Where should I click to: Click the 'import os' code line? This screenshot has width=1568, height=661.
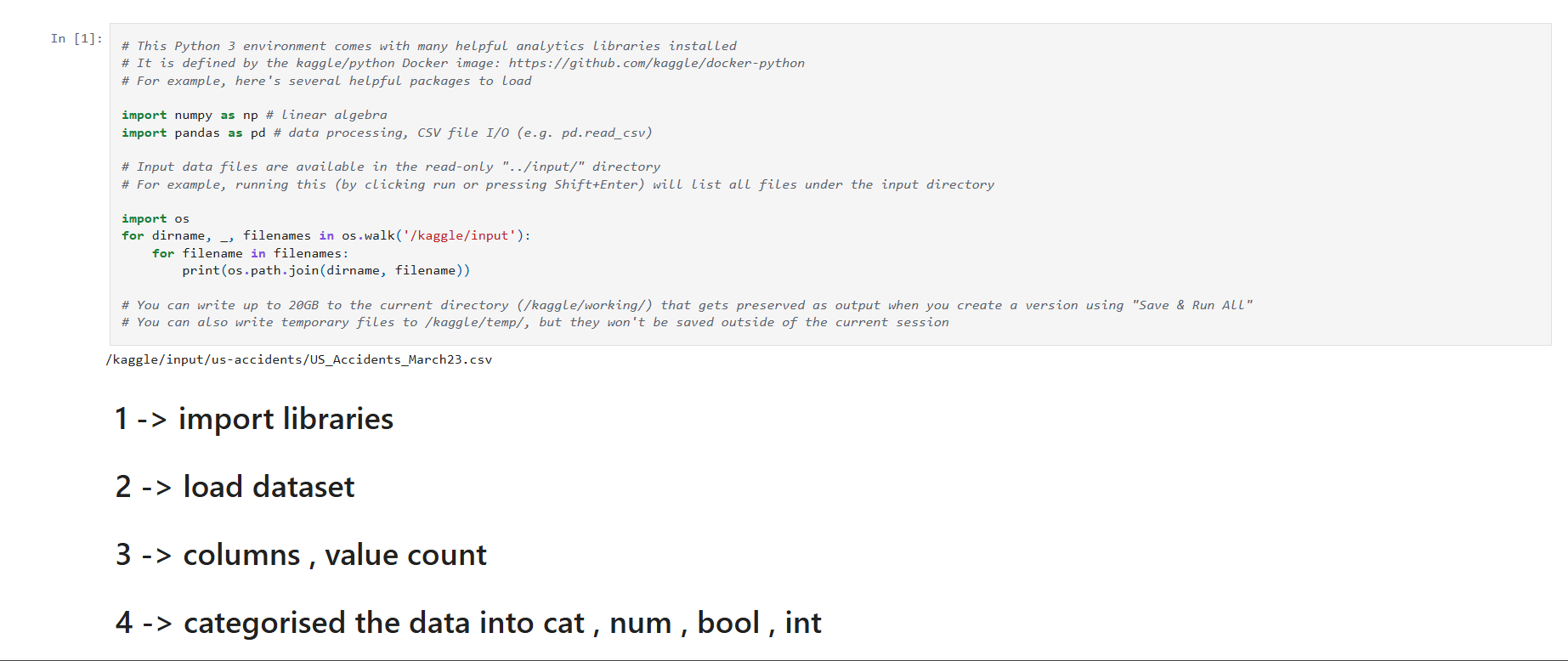(x=156, y=218)
